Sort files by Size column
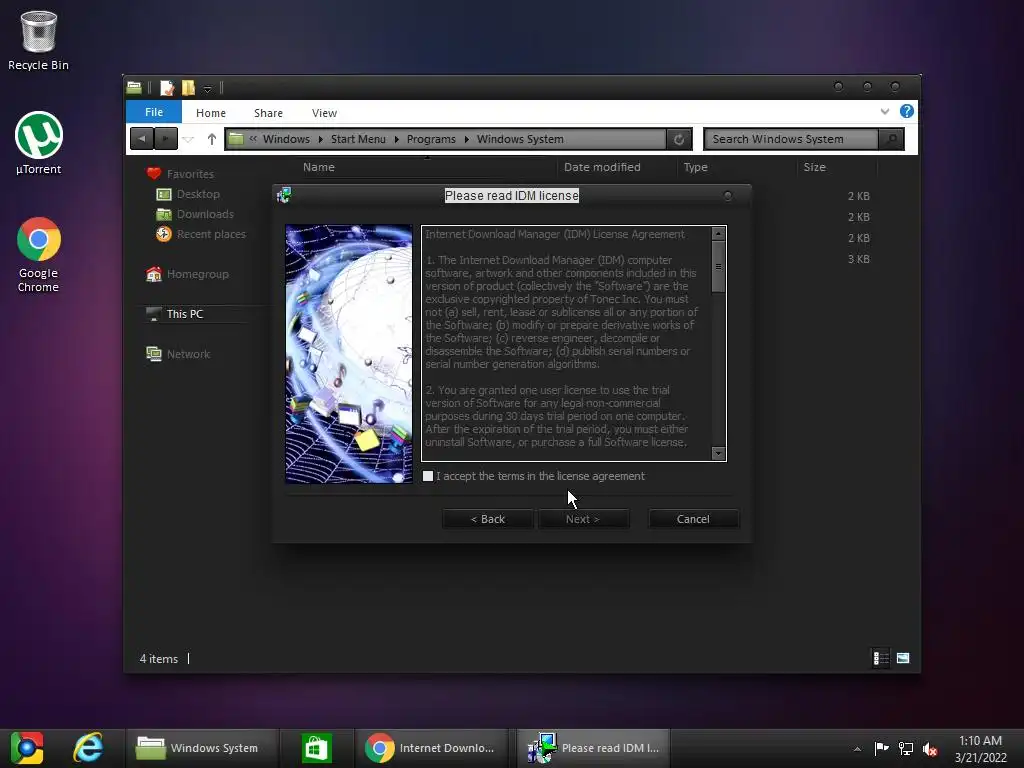1024x768 pixels. (814, 167)
